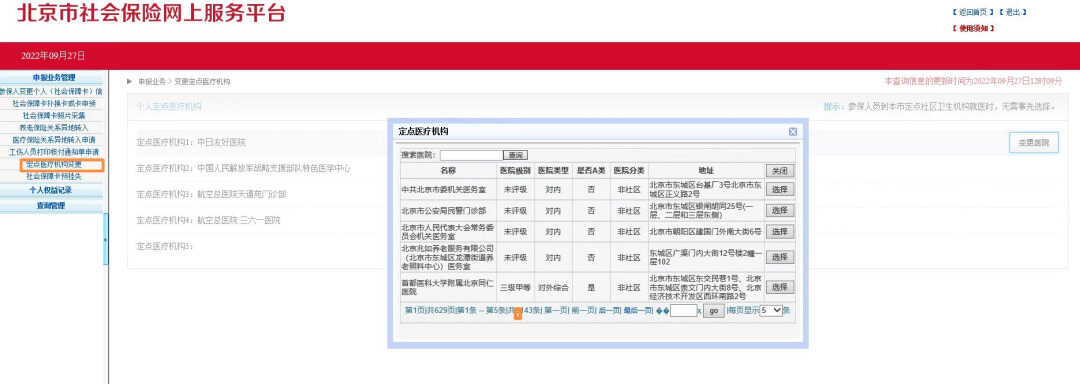Open the 每页显示 rows-per-page dropdown
The width and height of the screenshot is (1080, 384).
pyautogui.click(x=771, y=310)
